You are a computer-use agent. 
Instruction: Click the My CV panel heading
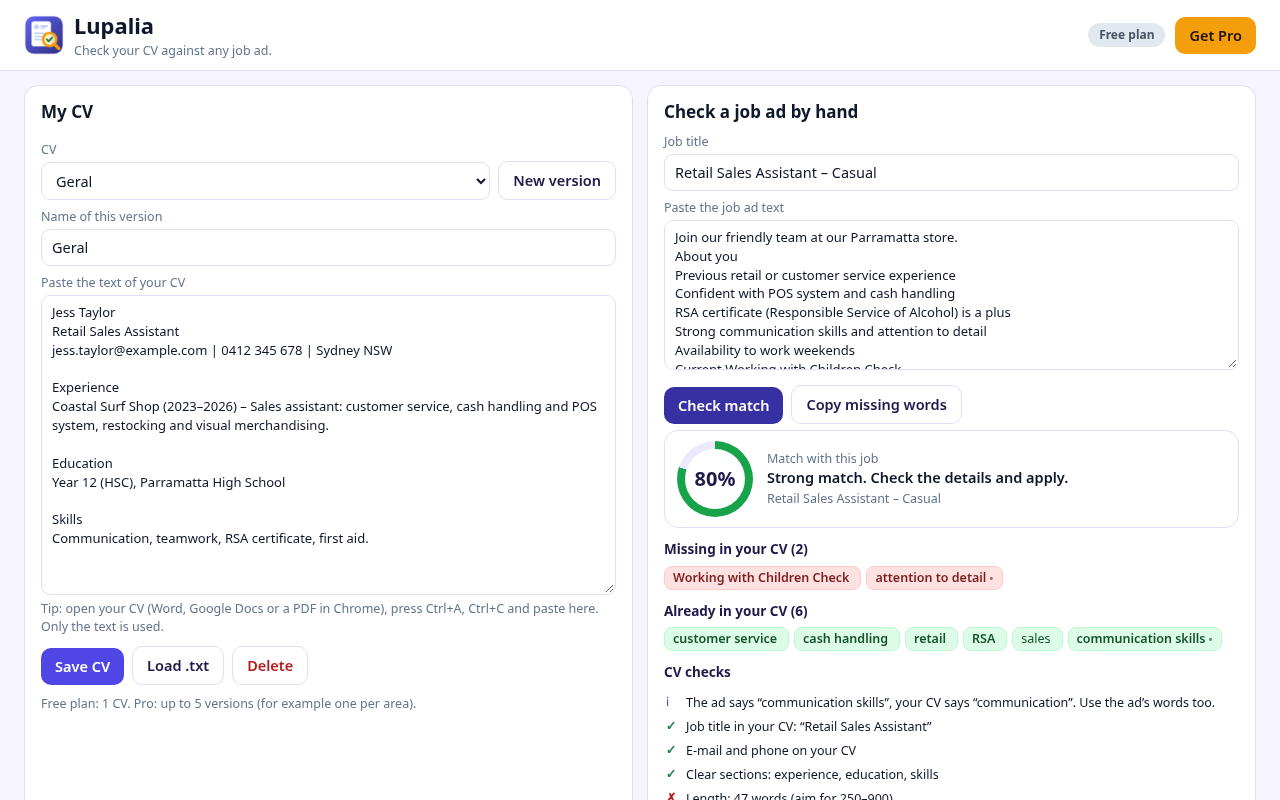coord(67,112)
